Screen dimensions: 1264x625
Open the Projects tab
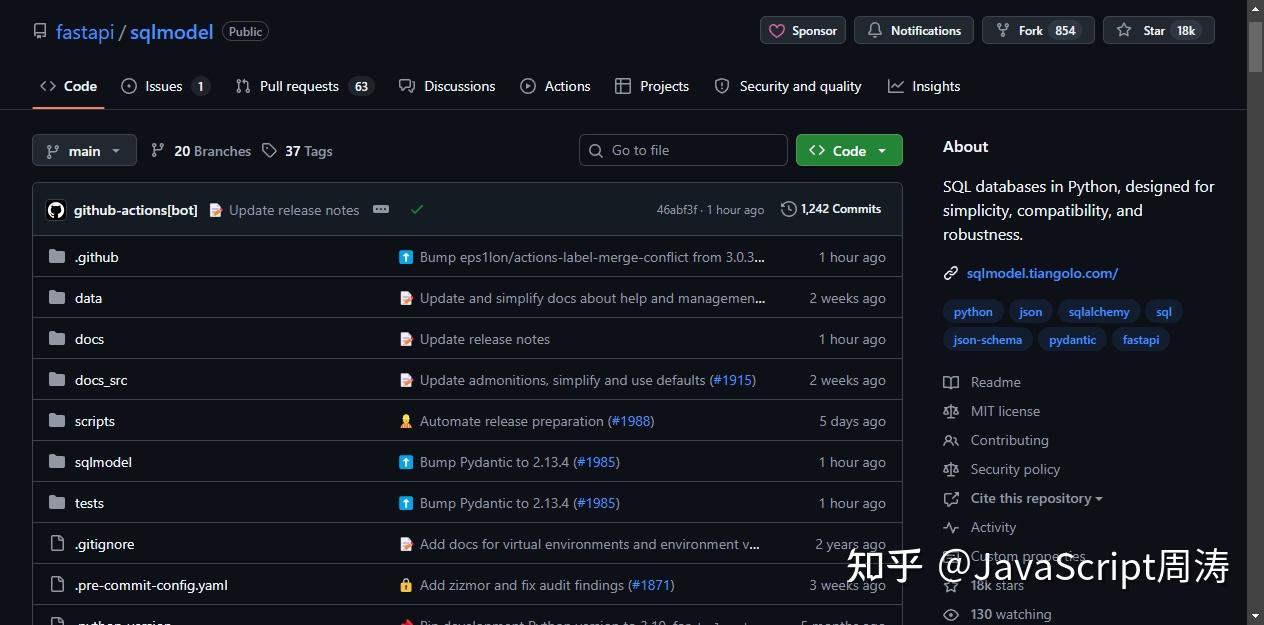[652, 86]
